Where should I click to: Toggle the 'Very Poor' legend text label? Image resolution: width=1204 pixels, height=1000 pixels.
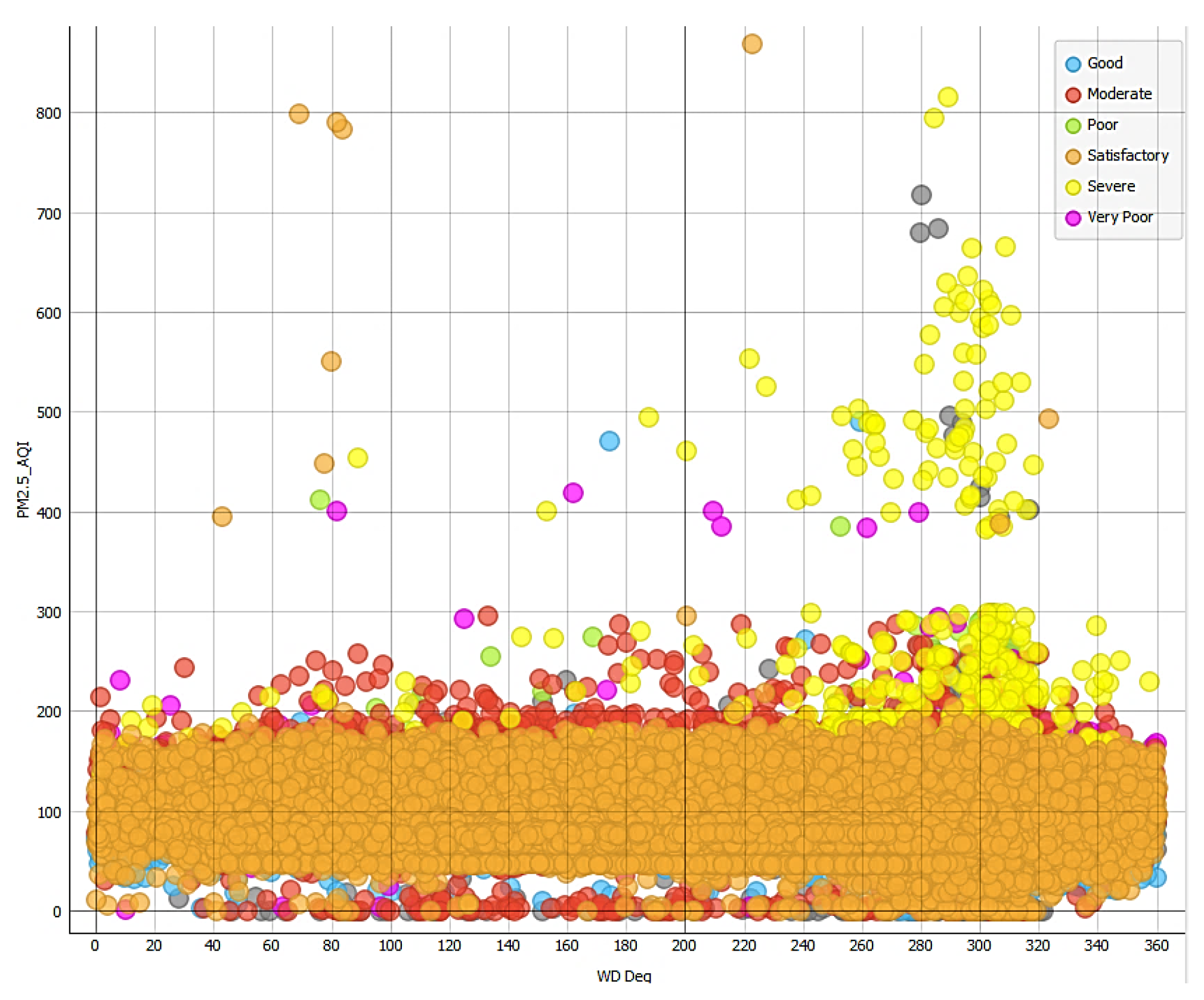1119,217
